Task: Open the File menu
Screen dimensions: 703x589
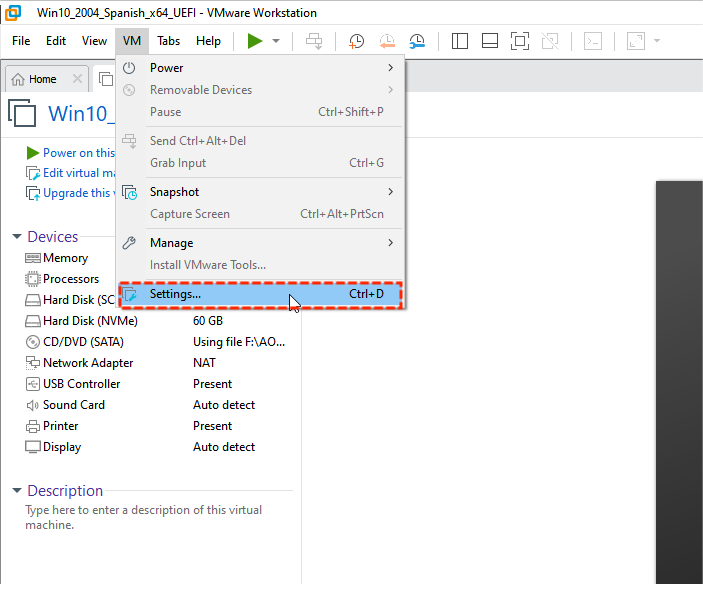Action: (x=21, y=41)
